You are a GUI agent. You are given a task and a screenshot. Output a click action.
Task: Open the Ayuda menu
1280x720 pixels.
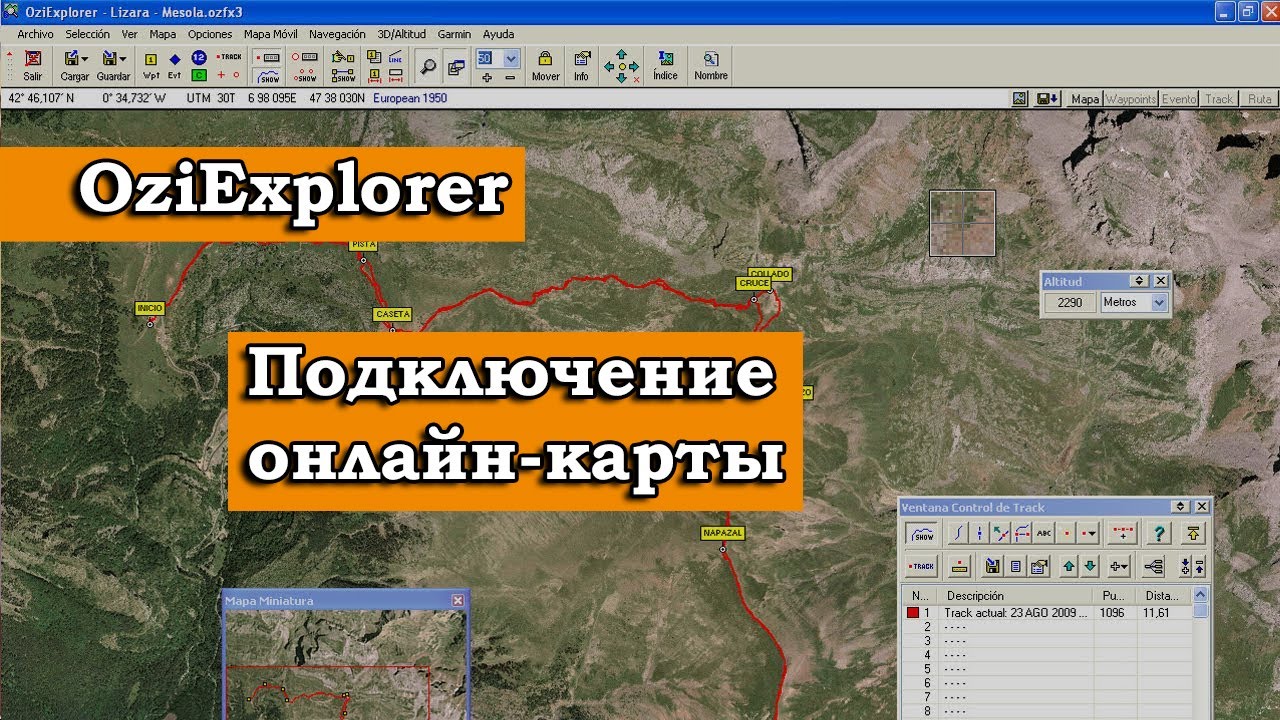[x=498, y=34]
